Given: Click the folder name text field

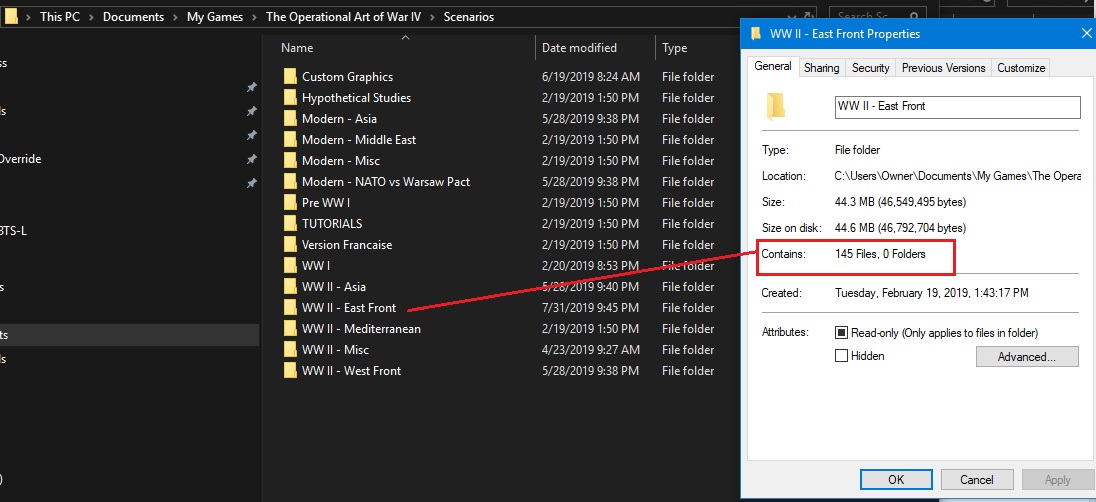Looking at the screenshot, I should [957, 107].
